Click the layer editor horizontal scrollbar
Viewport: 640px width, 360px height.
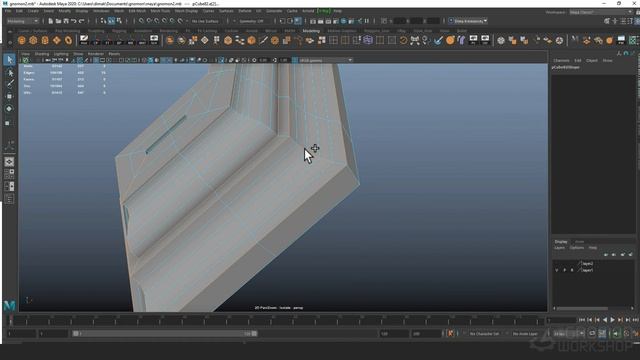(x=582, y=308)
